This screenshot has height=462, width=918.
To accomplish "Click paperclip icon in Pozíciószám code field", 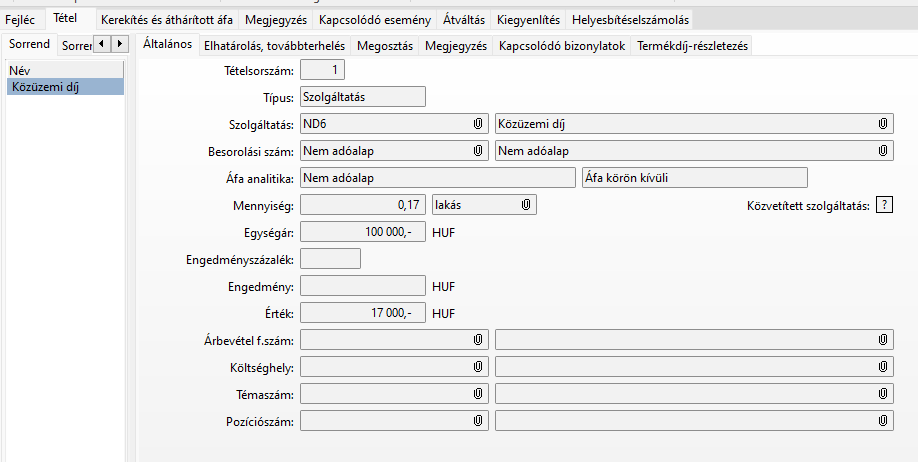I will (x=478, y=421).
